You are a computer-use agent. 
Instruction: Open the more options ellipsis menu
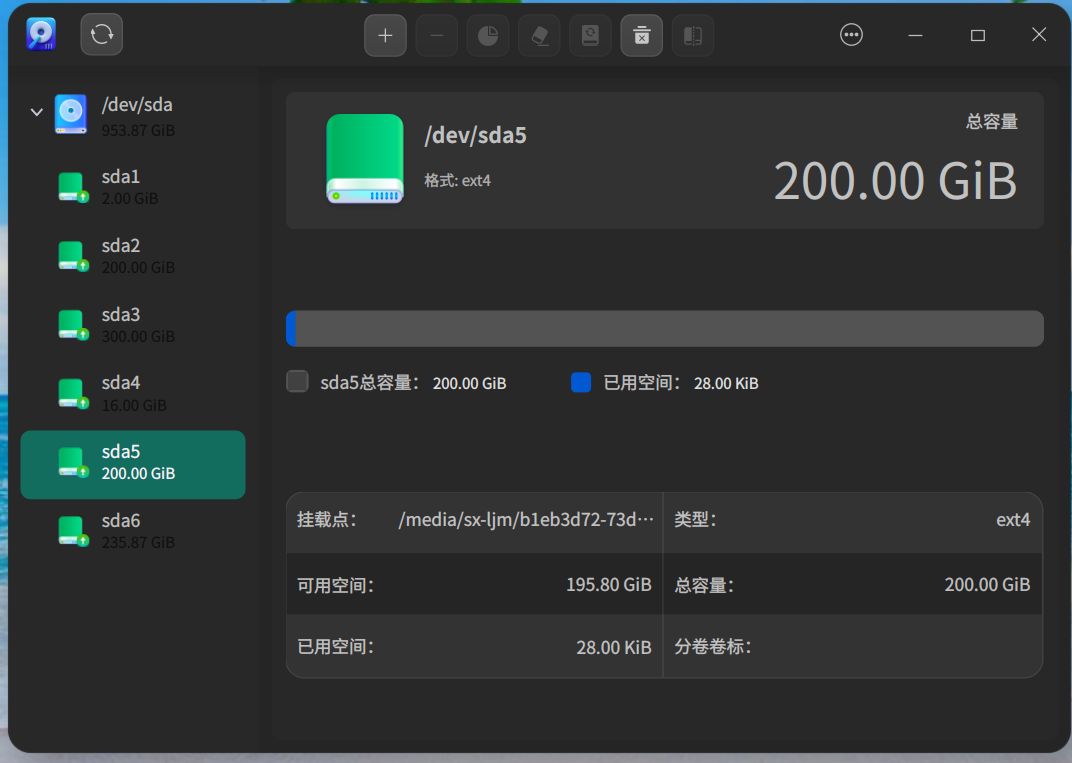[x=851, y=34]
